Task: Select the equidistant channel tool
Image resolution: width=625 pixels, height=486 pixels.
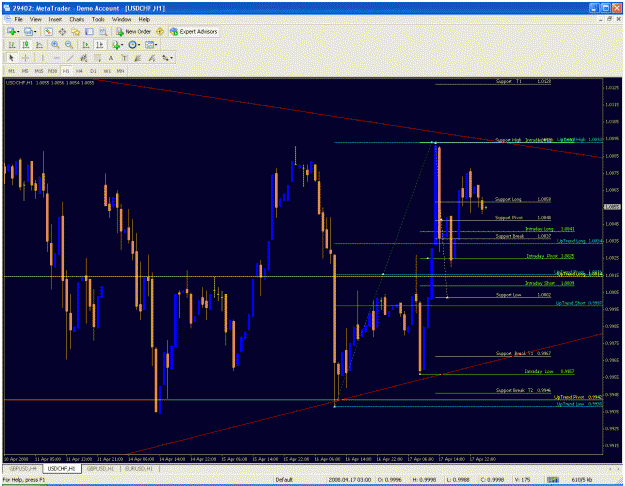Action: click(x=83, y=58)
